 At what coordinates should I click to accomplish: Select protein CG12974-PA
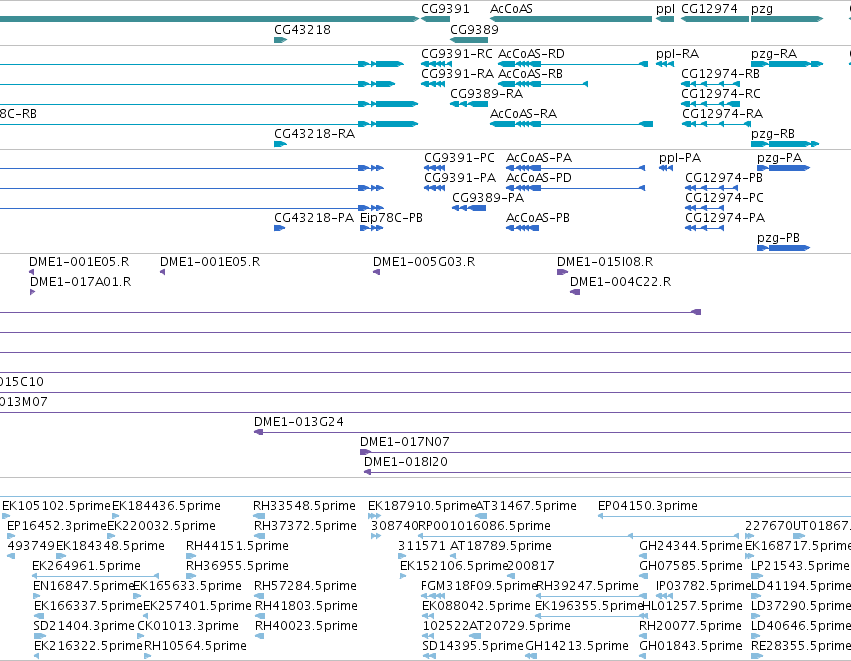point(704,228)
